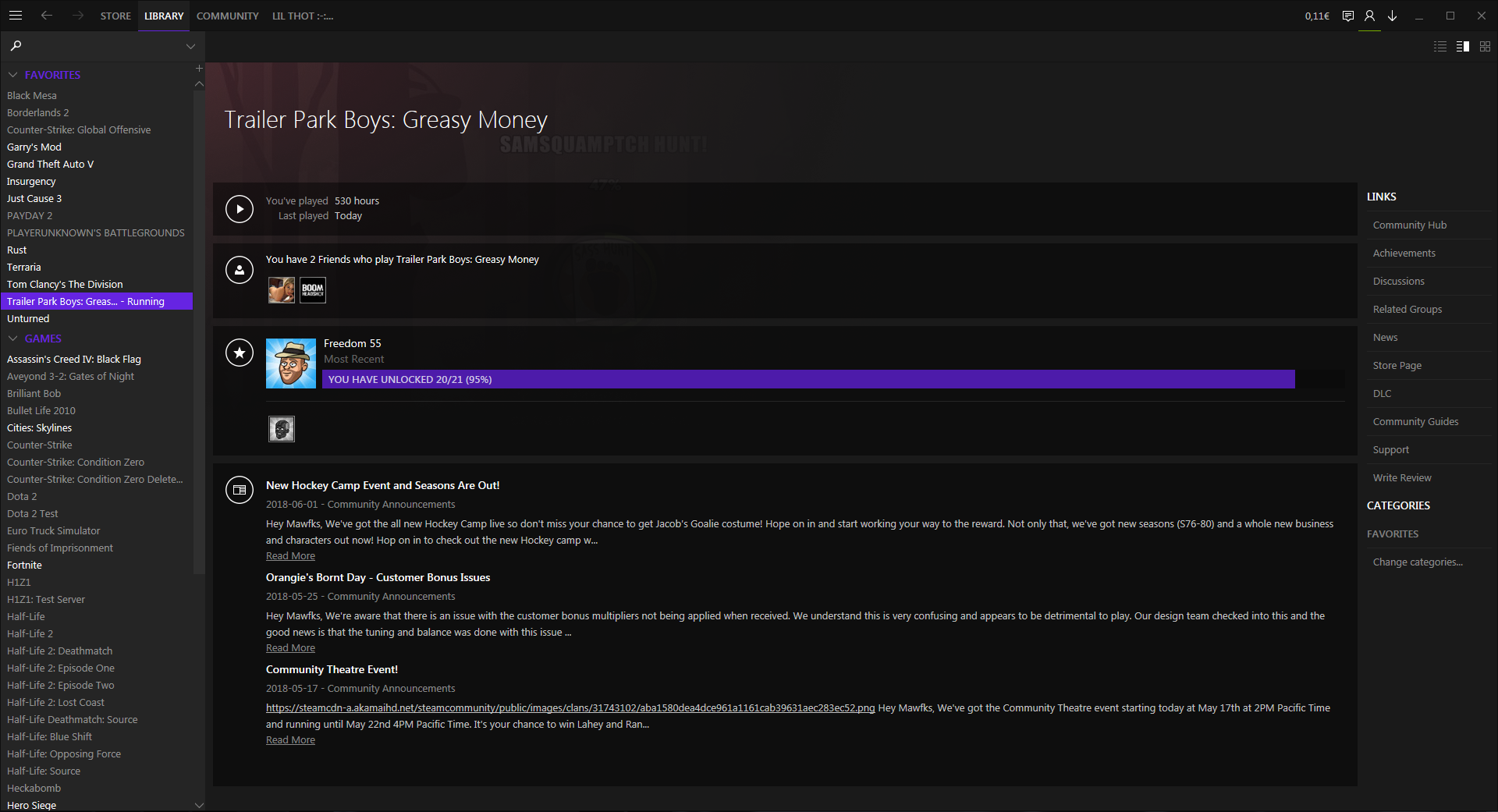Read more about Community Theatre Event
The image size is (1498, 812).
290,740
